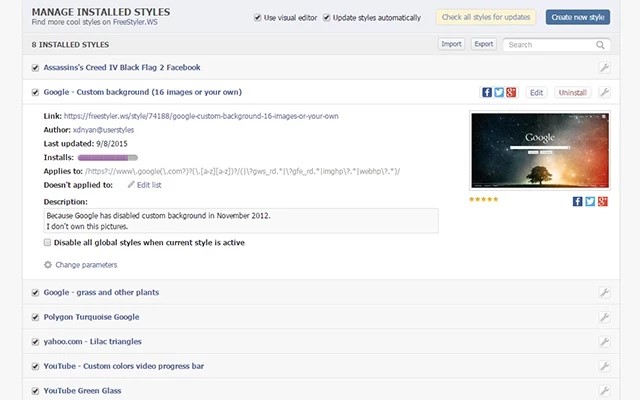This screenshot has height=400, width=640.
Task: Click Last updated 9/8/2015 text
Action: pos(86,144)
